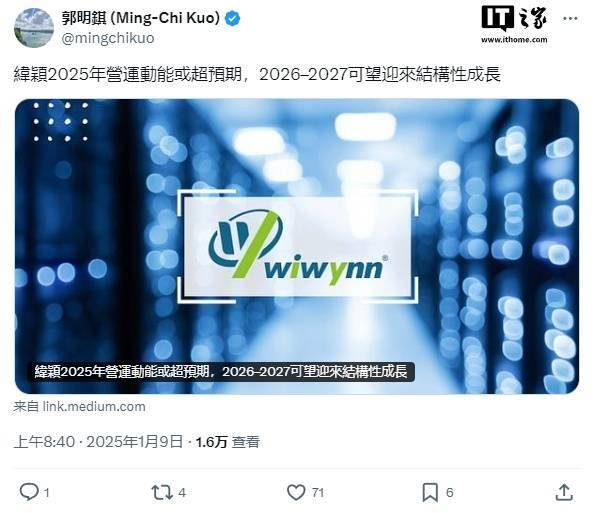This screenshot has width=596, height=513.
Task: Click the share upload arrow icon
Action: pos(564,492)
